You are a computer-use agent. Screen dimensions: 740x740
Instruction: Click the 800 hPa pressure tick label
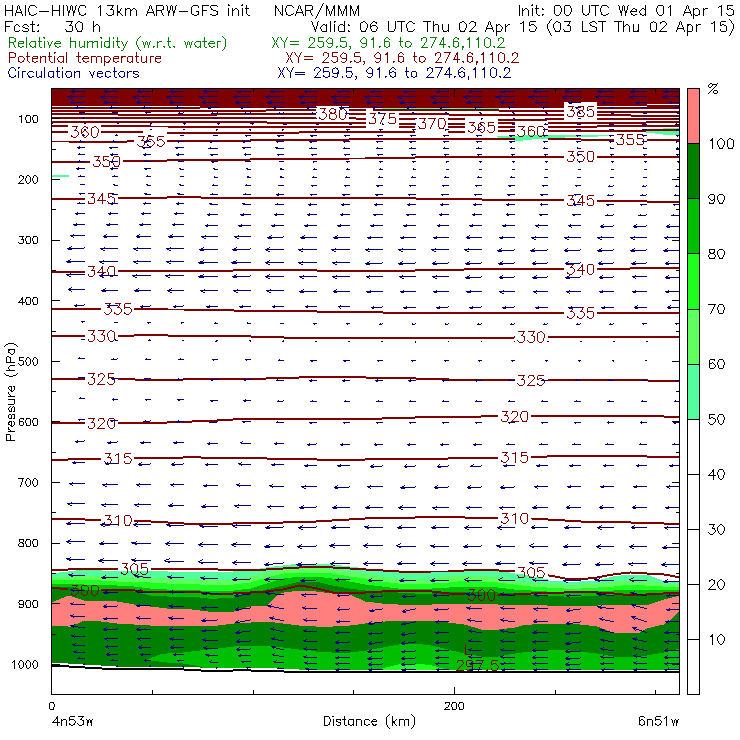[28, 543]
